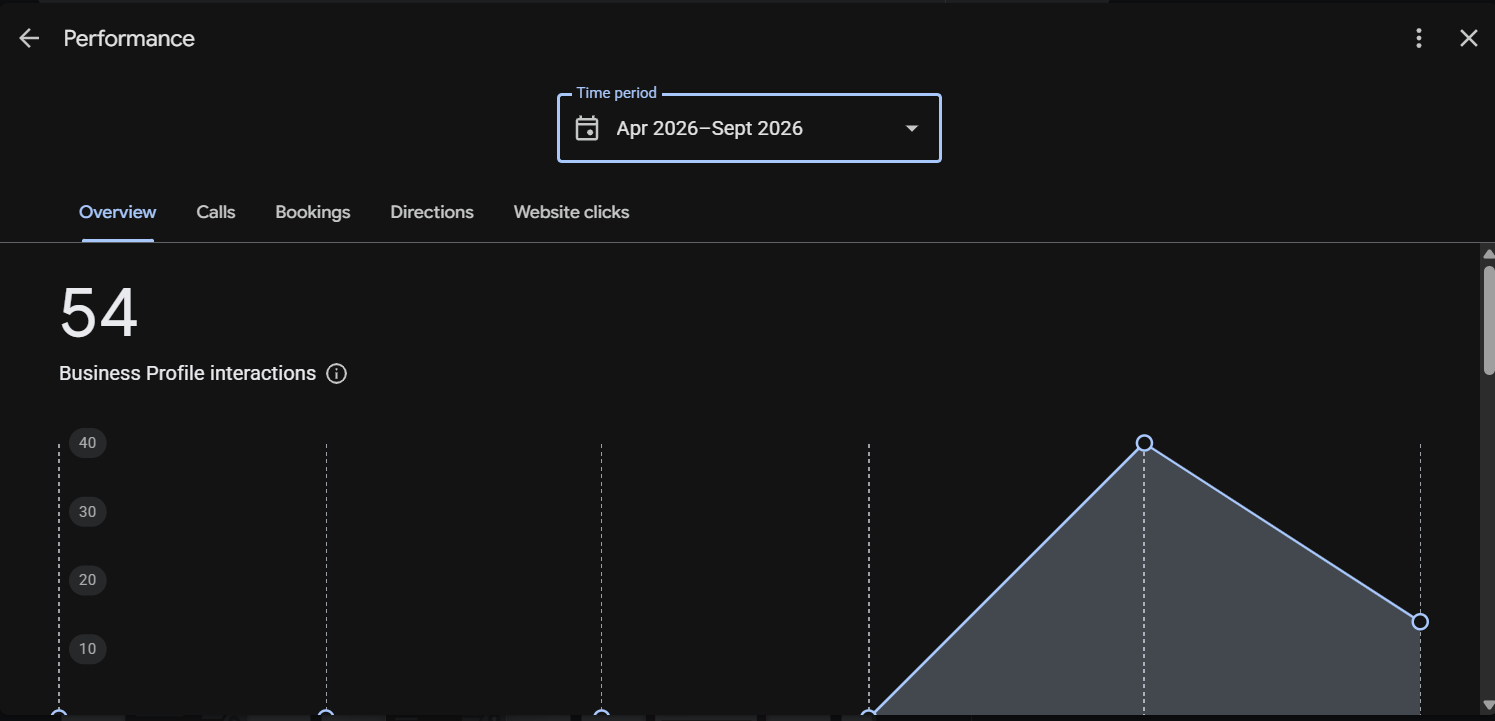Viewport: 1495px width, 721px height.
Task: Click the peak data point at 40
Action: 1145,443
